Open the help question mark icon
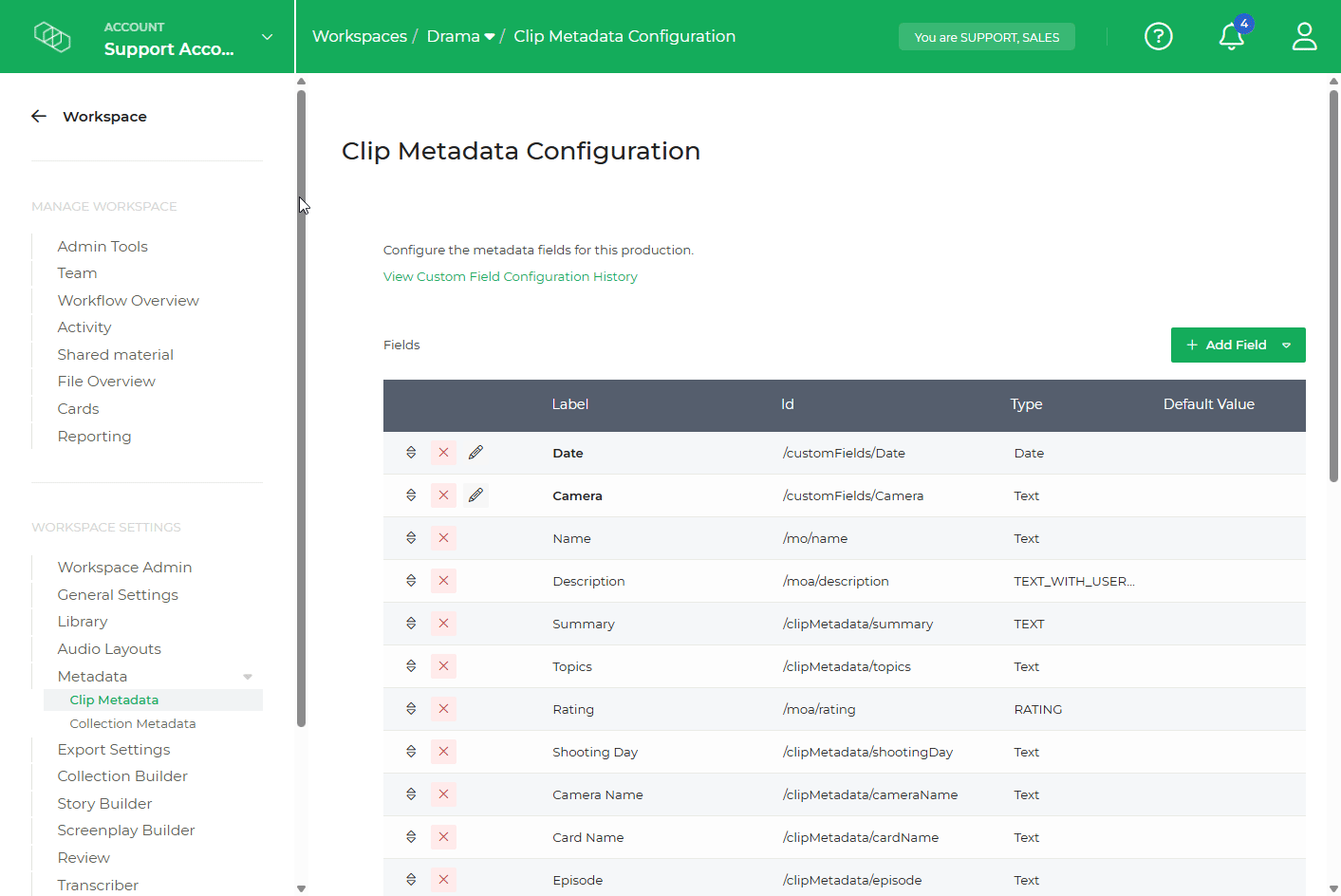 (1158, 36)
